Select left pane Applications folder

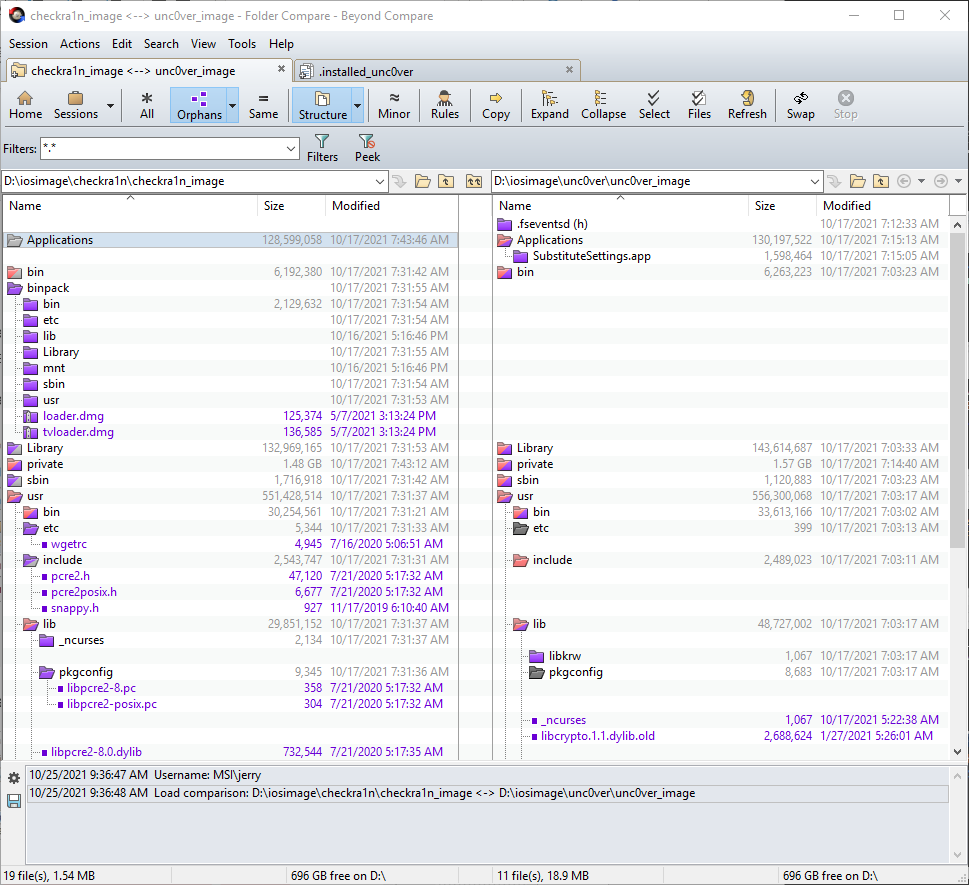click(x=231, y=240)
